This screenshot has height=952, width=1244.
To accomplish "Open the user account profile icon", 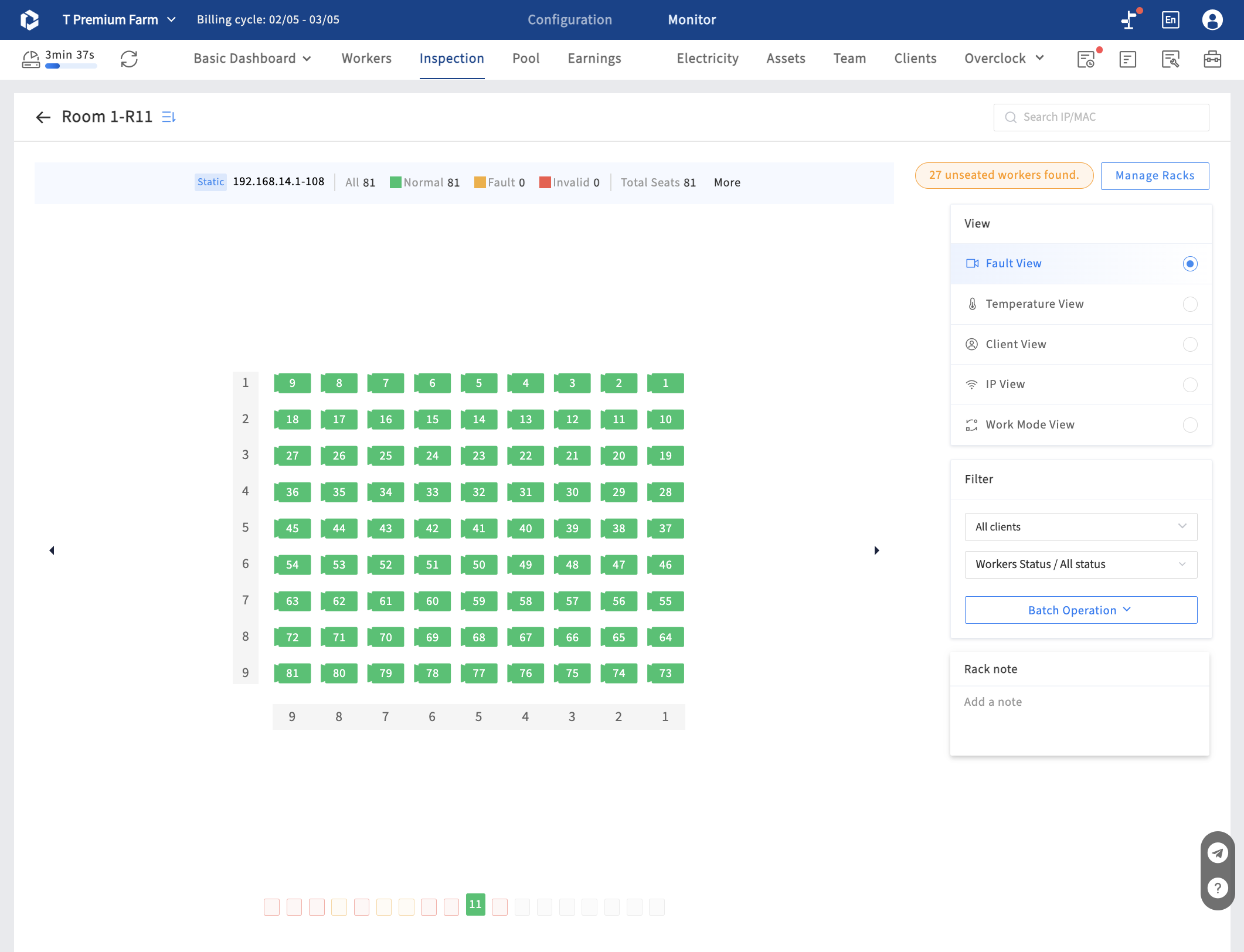I will coord(1212,20).
